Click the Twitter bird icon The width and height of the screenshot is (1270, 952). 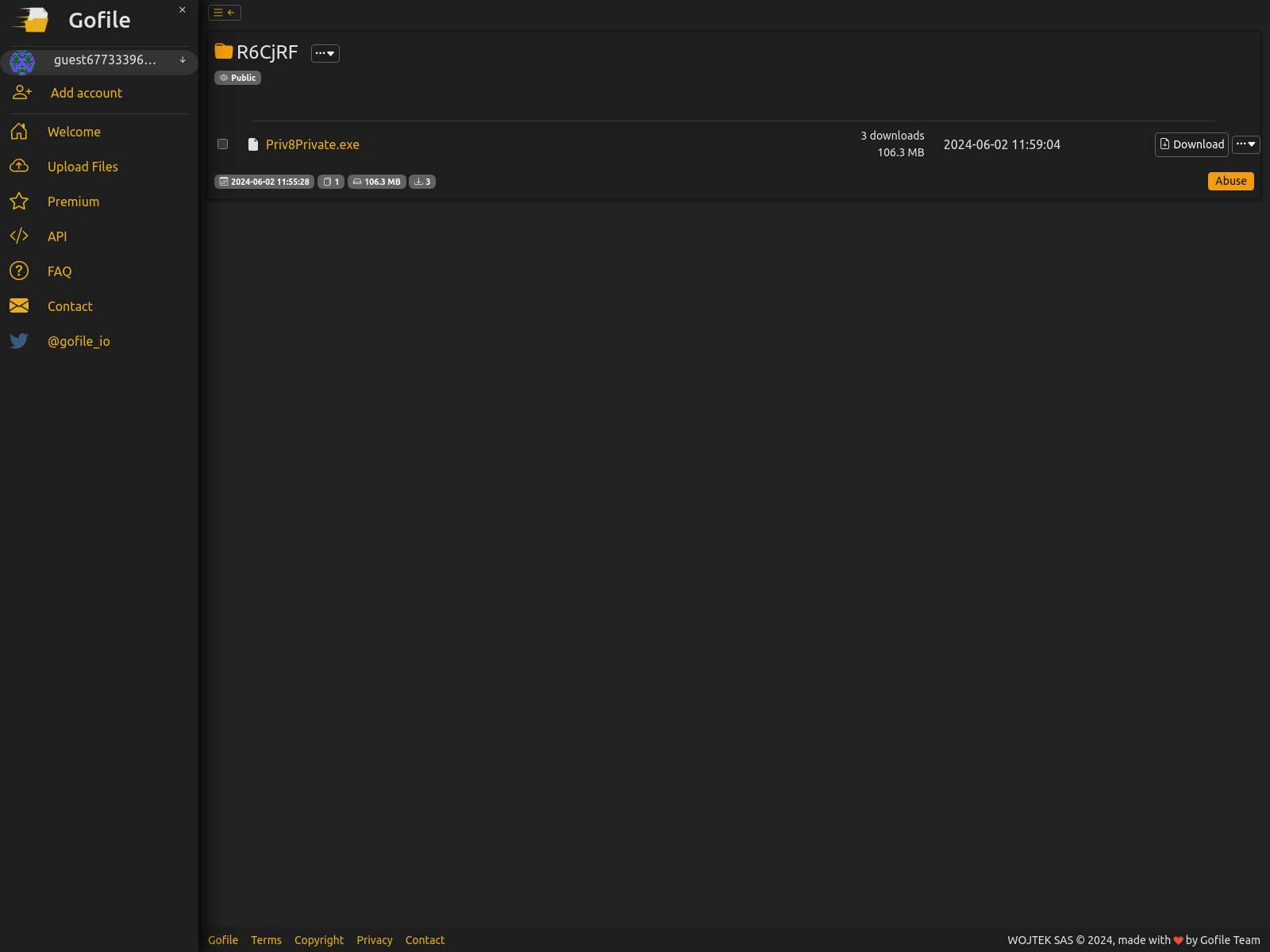19,341
